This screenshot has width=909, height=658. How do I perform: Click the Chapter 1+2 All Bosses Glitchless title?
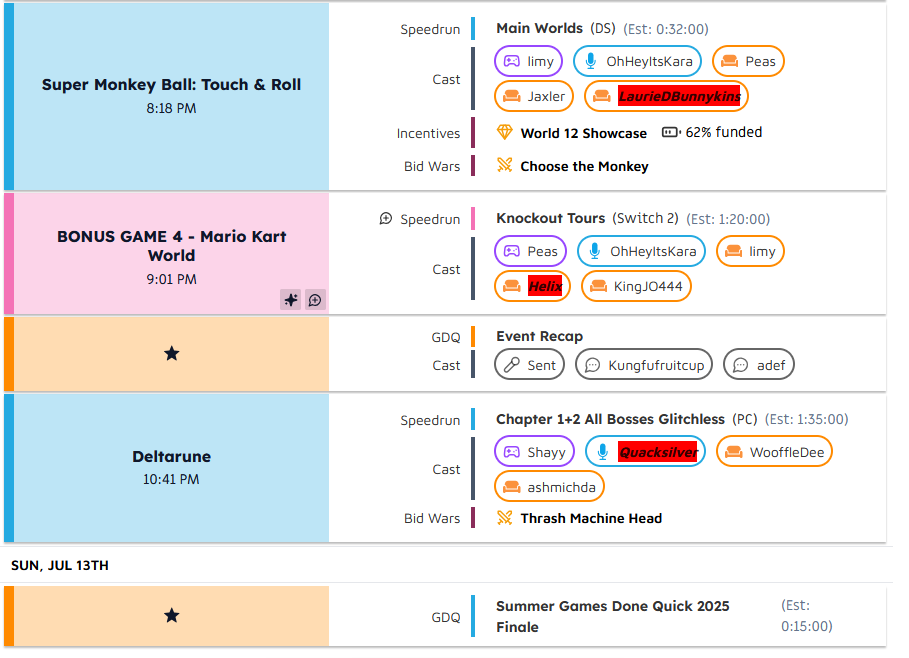[610, 419]
